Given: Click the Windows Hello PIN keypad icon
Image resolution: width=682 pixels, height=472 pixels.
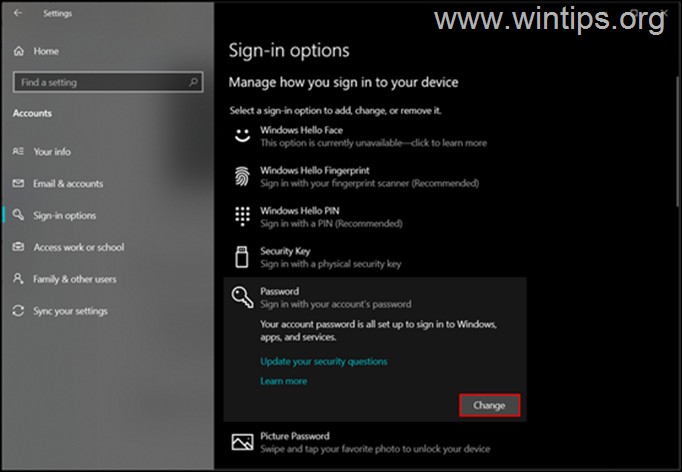Looking at the screenshot, I should 242,217.
